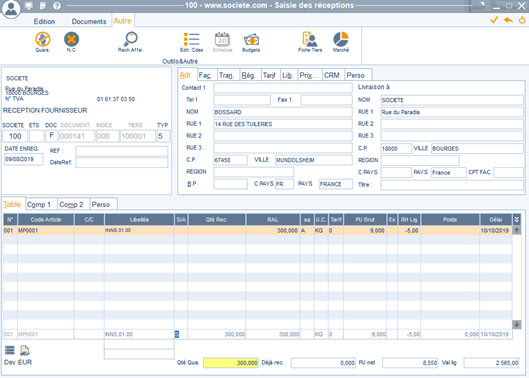The image size is (529, 378).
Task: Click the Schedule calendar icon
Action: click(222, 39)
